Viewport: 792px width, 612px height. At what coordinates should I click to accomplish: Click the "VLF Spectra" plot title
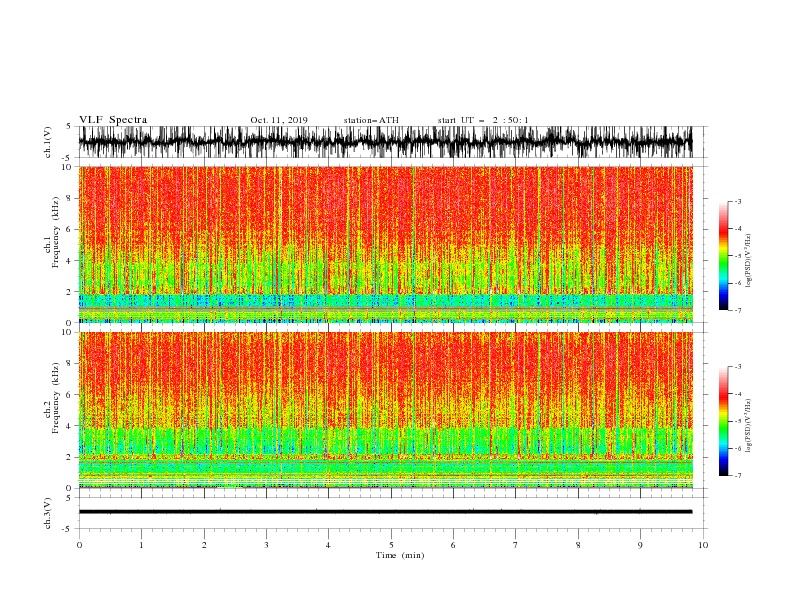(x=113, y=120)
